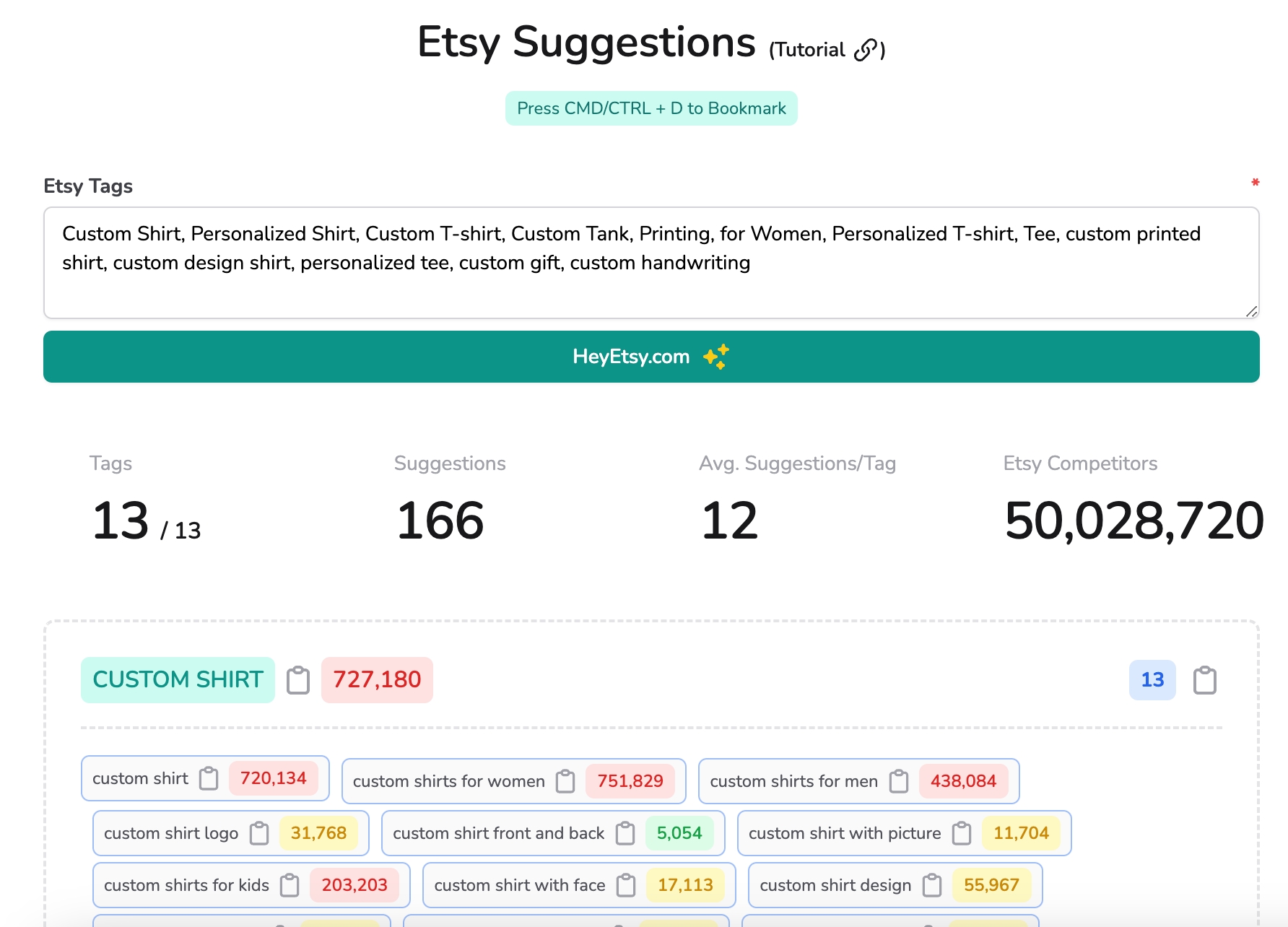Click the Tutorial link icon
Screen dimensions: 1288x927
click(865, 50)
